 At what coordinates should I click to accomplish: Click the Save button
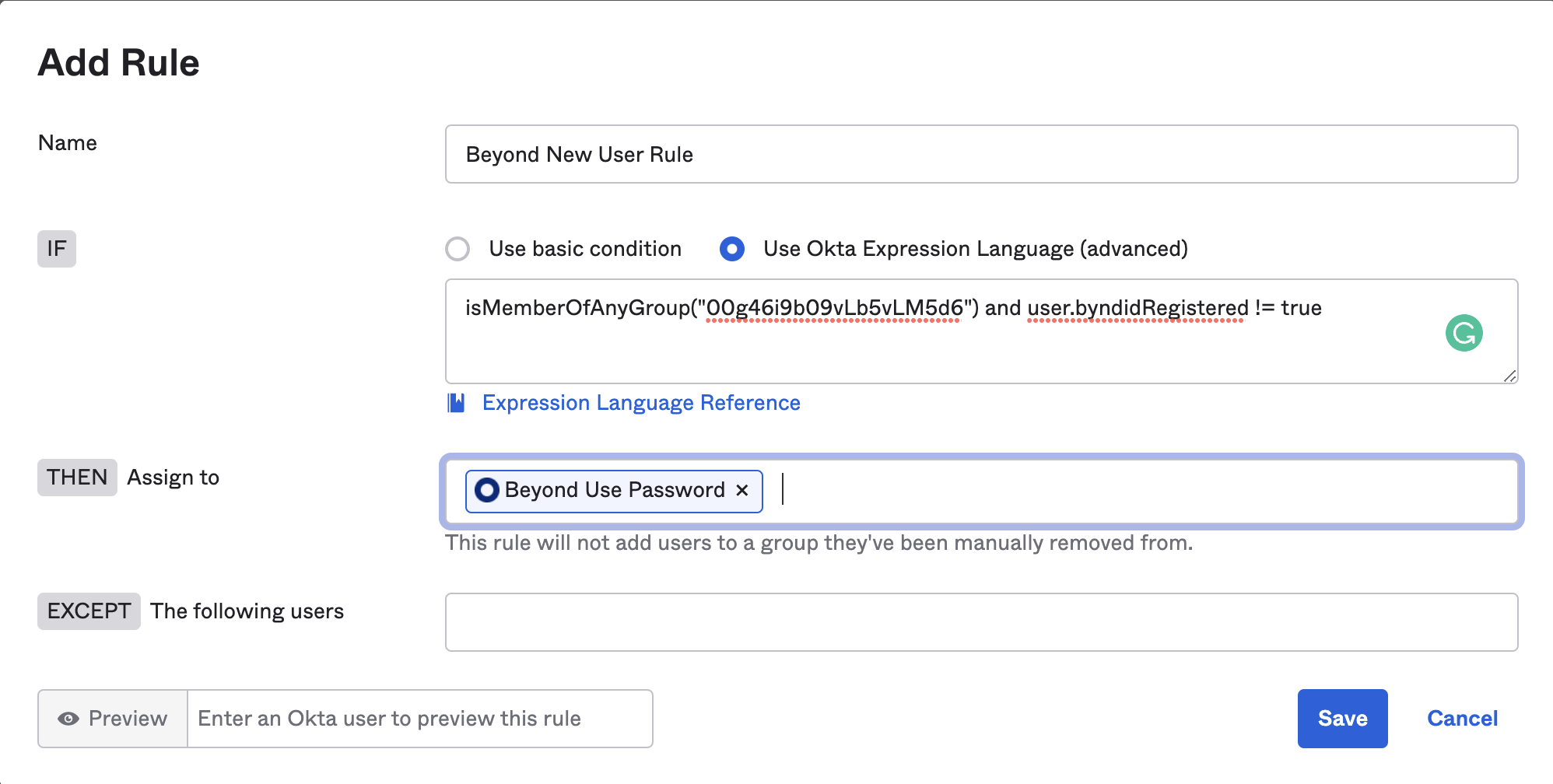[1342, 719]
